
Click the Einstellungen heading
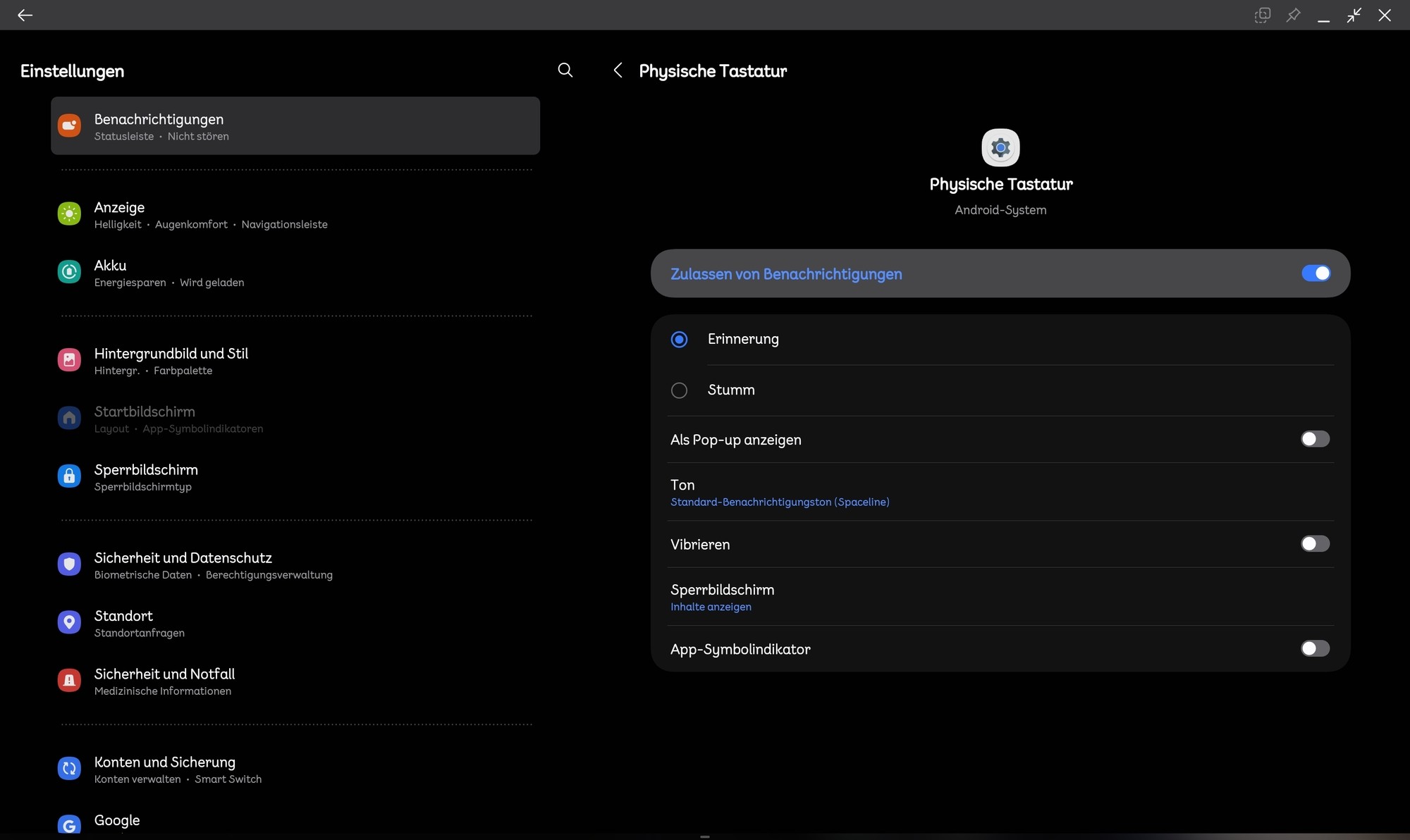click(72, 70)
